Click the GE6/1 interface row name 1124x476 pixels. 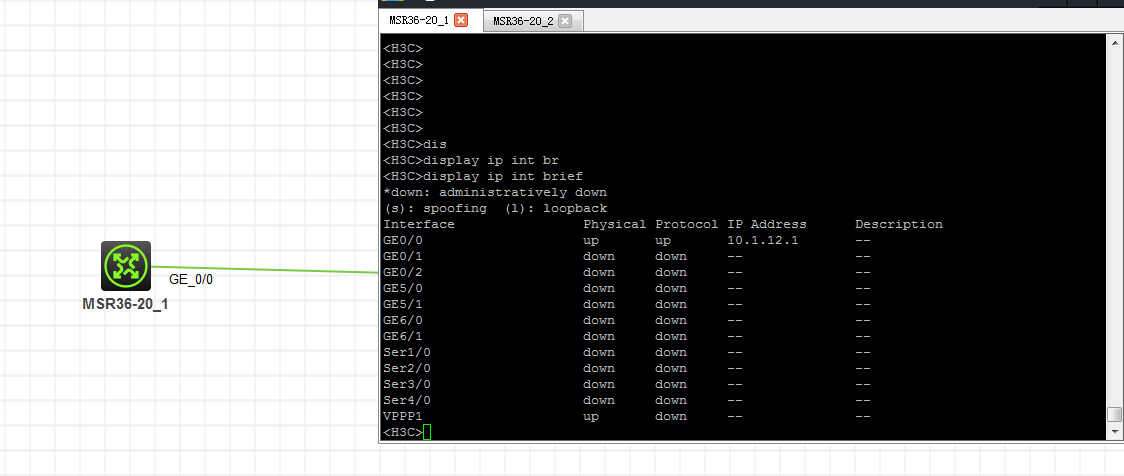click(x=403, y=336)
